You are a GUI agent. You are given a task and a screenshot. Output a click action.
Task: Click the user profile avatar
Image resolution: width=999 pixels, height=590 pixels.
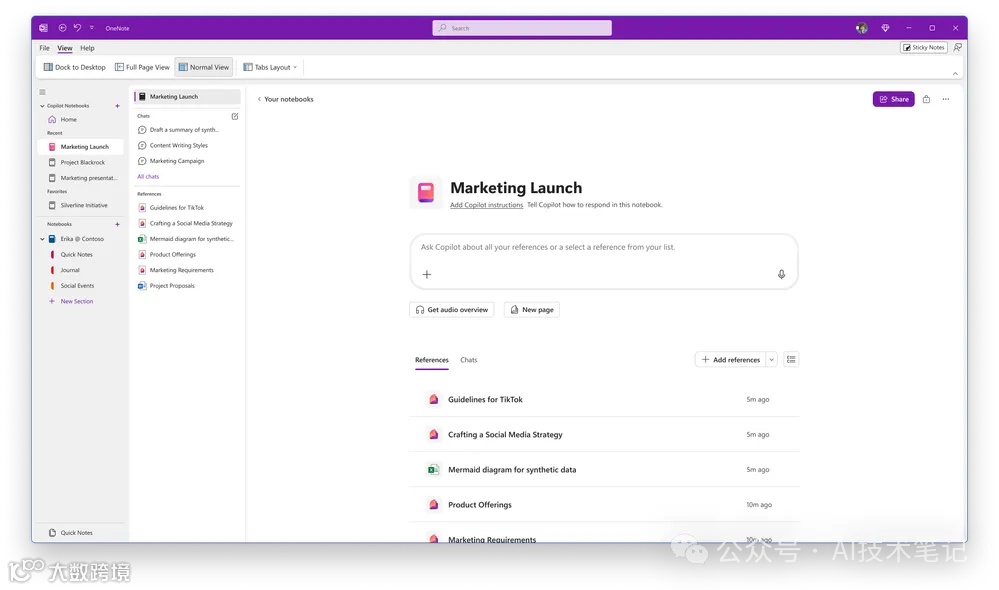coord(861,28)
